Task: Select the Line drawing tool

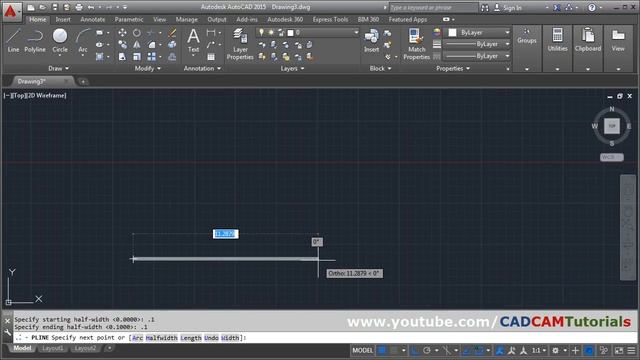Action: 13,40
